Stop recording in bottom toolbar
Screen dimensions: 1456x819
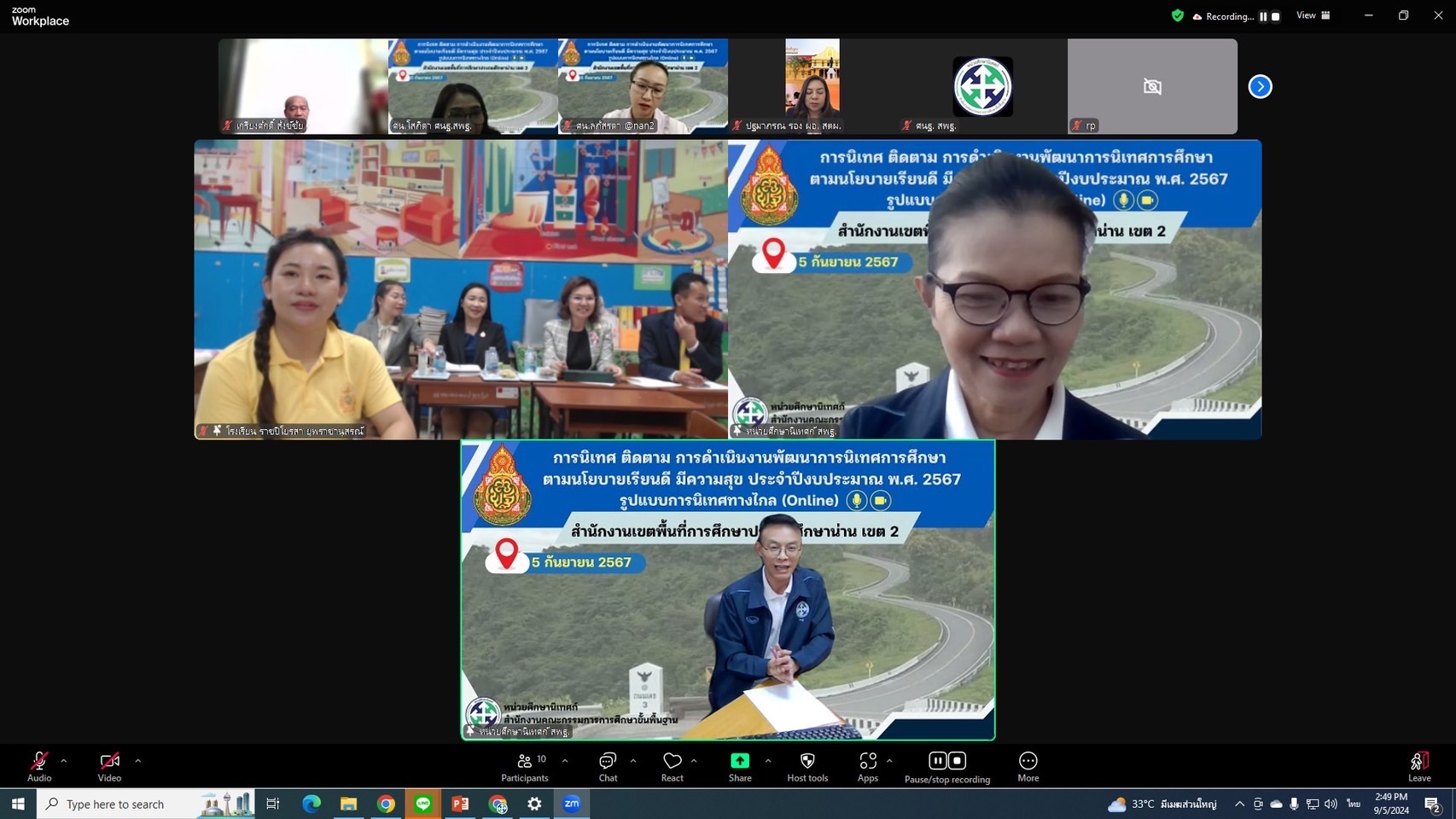[x=957, y=760]
